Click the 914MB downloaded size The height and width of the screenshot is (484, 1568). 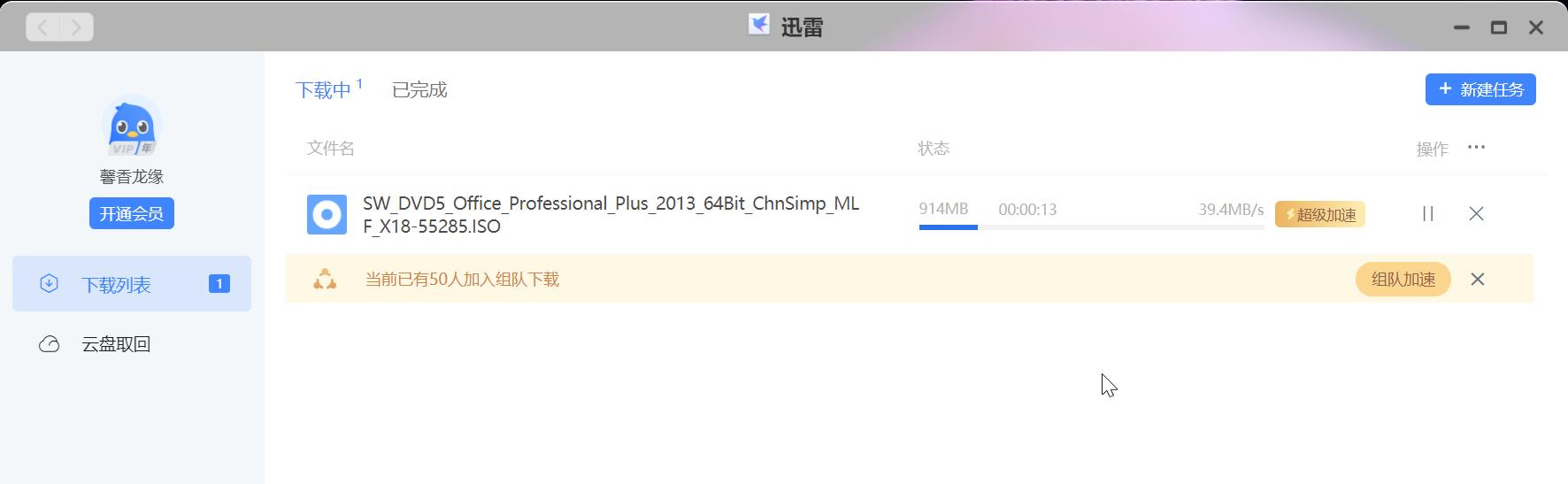point(943,210)
